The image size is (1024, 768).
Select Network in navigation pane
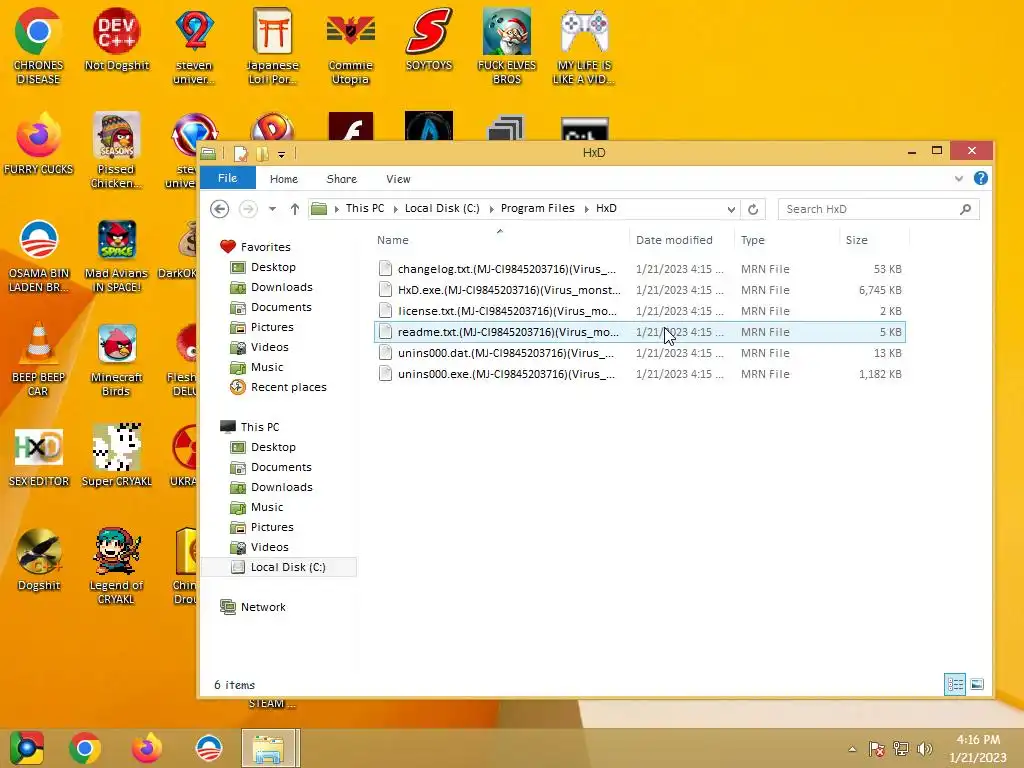(263, 607)
